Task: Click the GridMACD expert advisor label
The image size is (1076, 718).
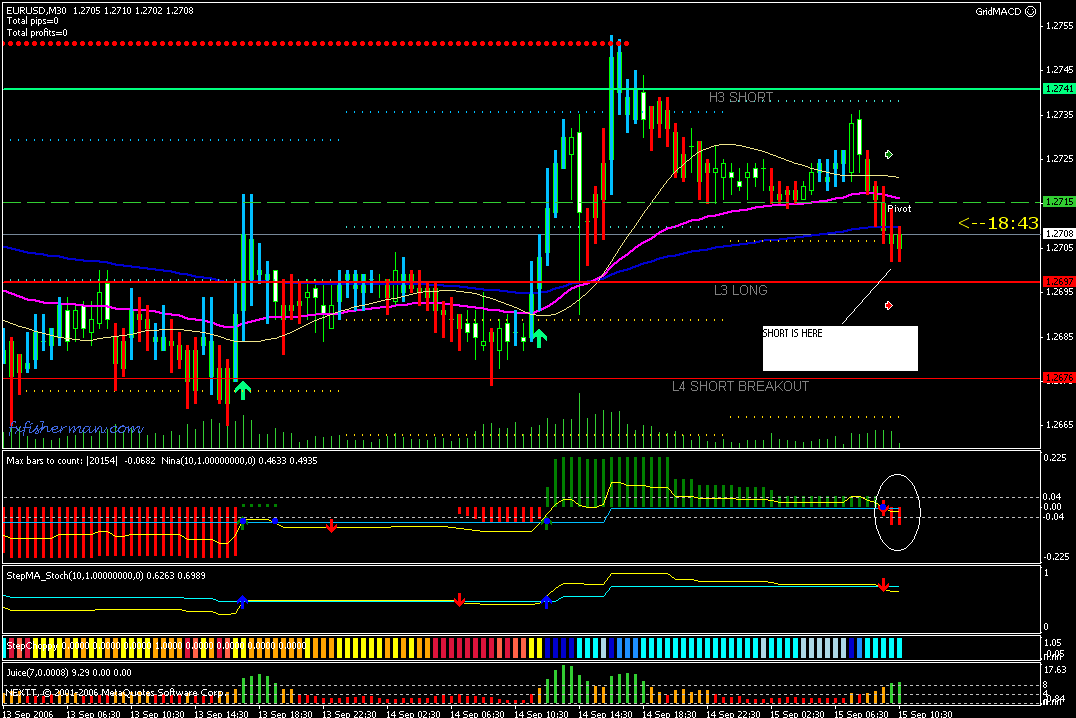Action: point(998,11)
